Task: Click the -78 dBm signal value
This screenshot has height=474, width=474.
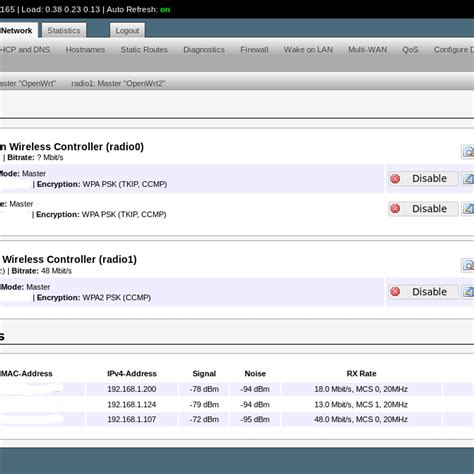Action: (x=204, y=389)
